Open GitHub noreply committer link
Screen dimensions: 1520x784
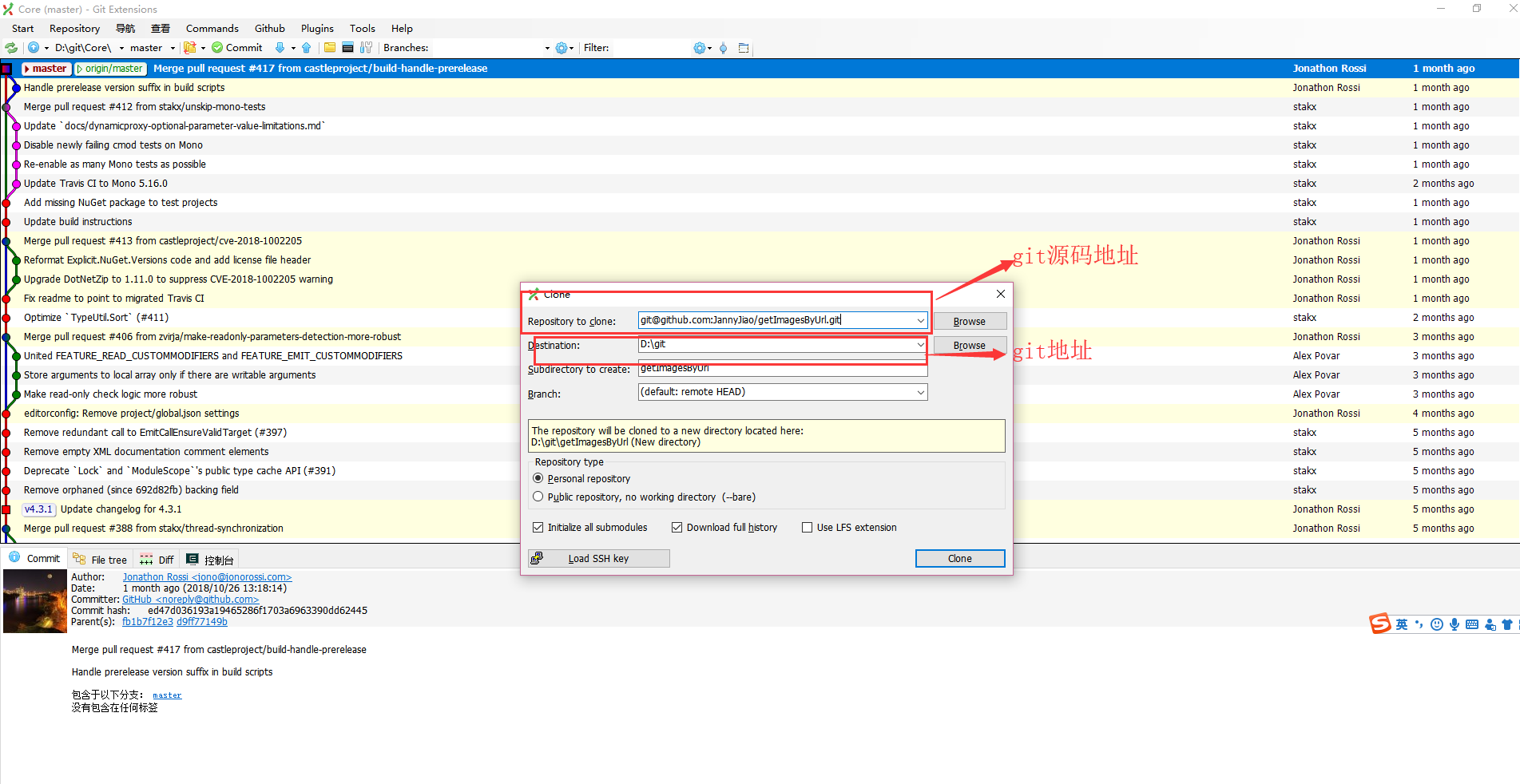(190, 600)
